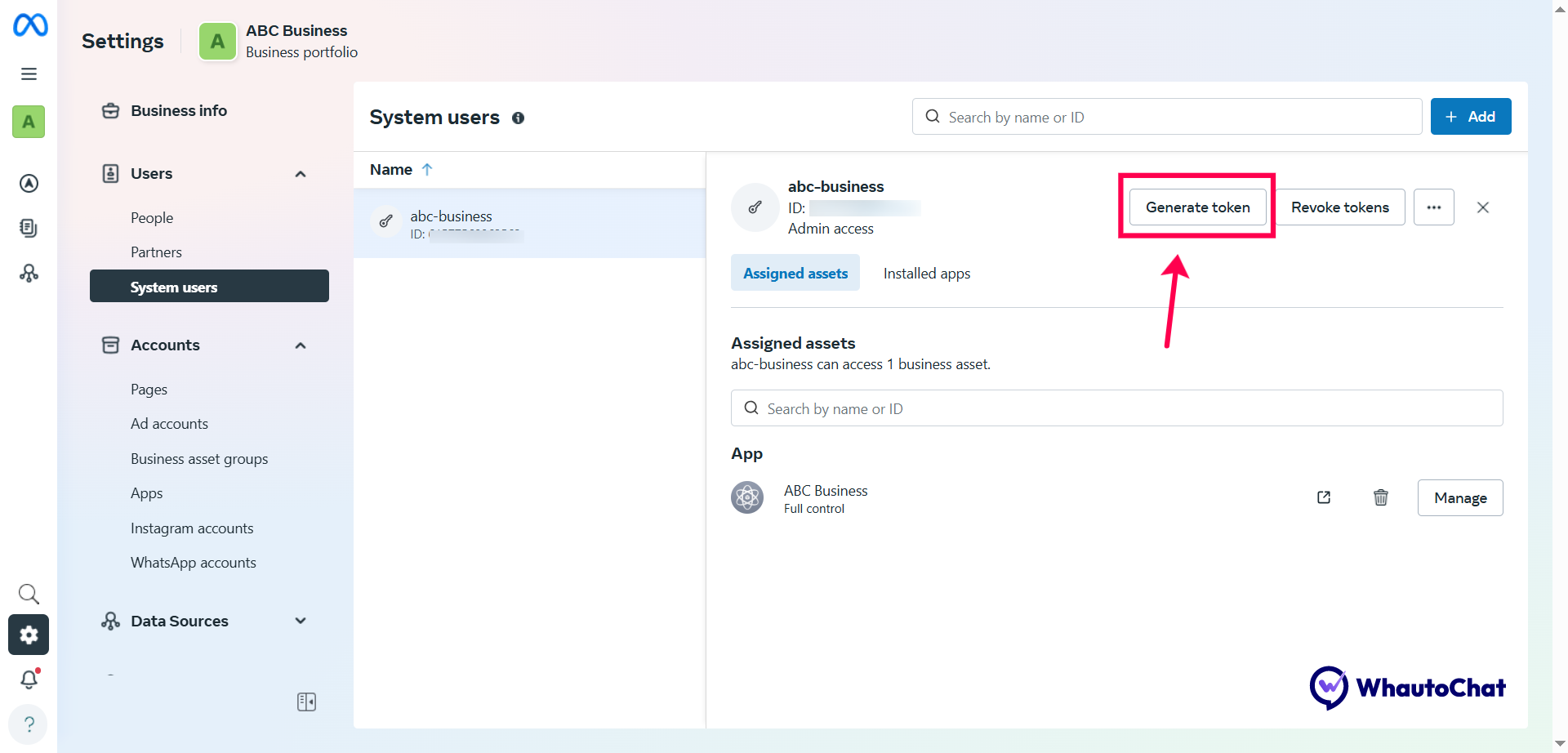Open notifications bell icon
1568x753 pixels.
tap(29, 679)
